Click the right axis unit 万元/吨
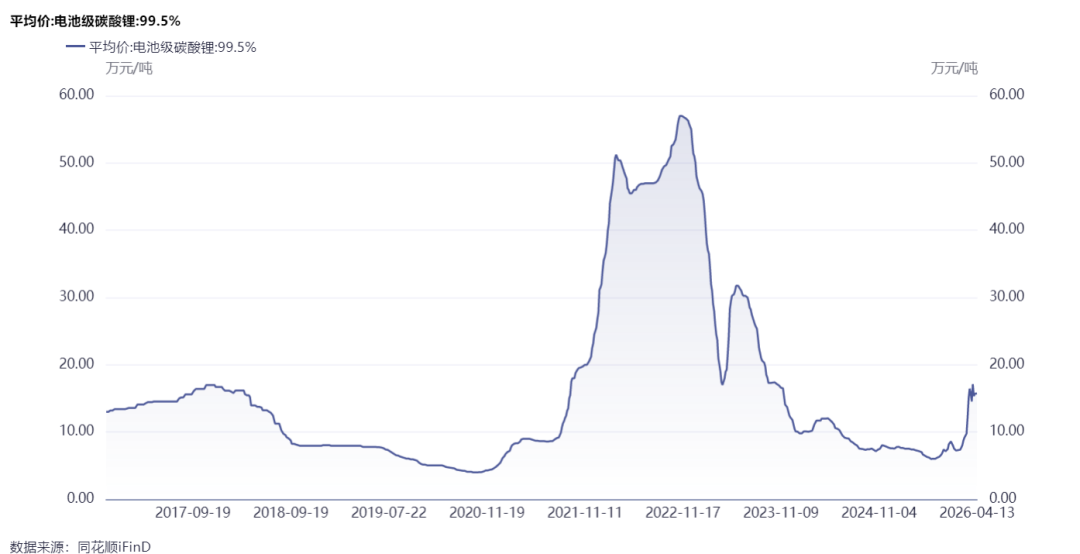 pyautogui.click(x=954, y=68)
